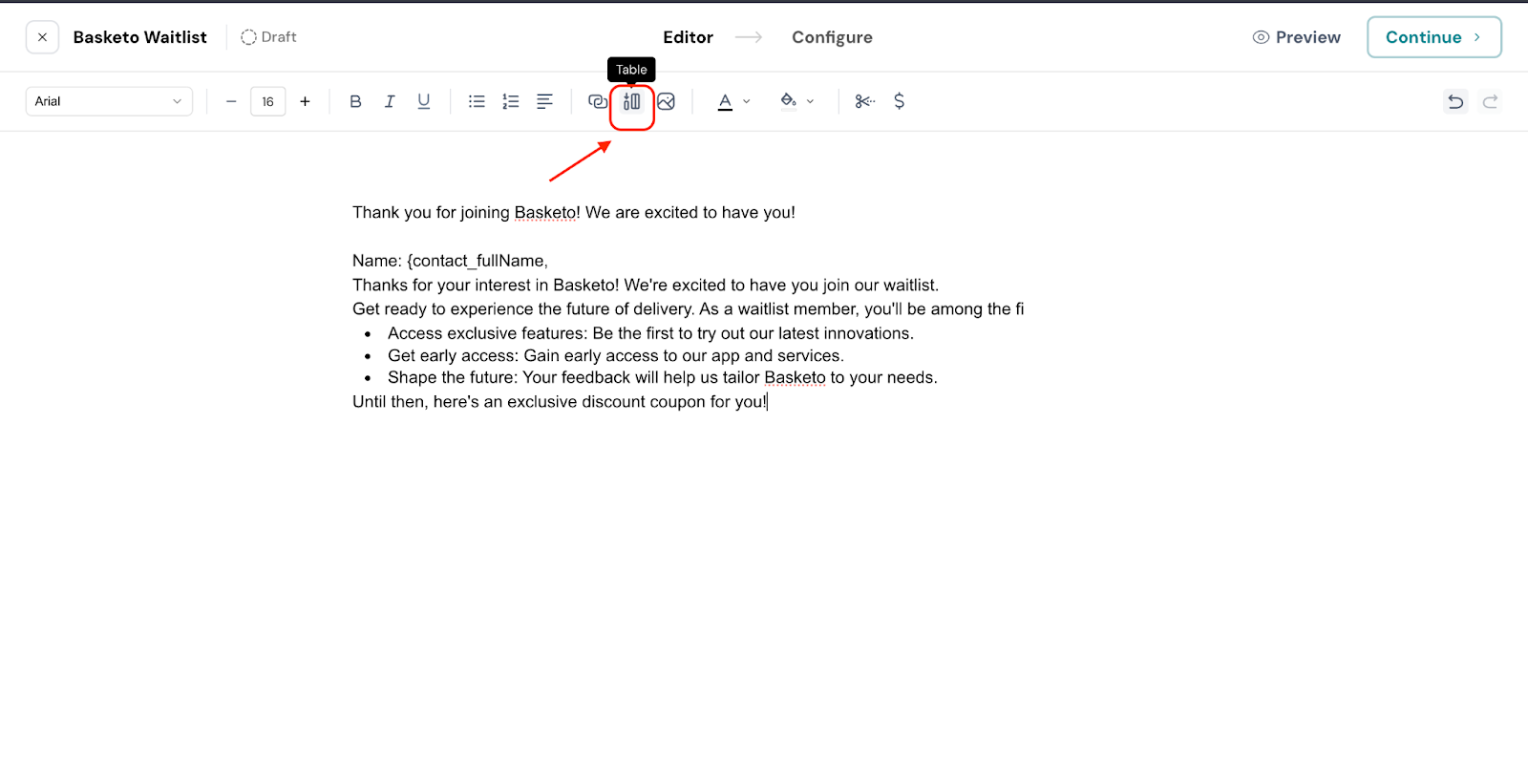Insert a numbered list

pyautogui.click(x=511, y=101)
